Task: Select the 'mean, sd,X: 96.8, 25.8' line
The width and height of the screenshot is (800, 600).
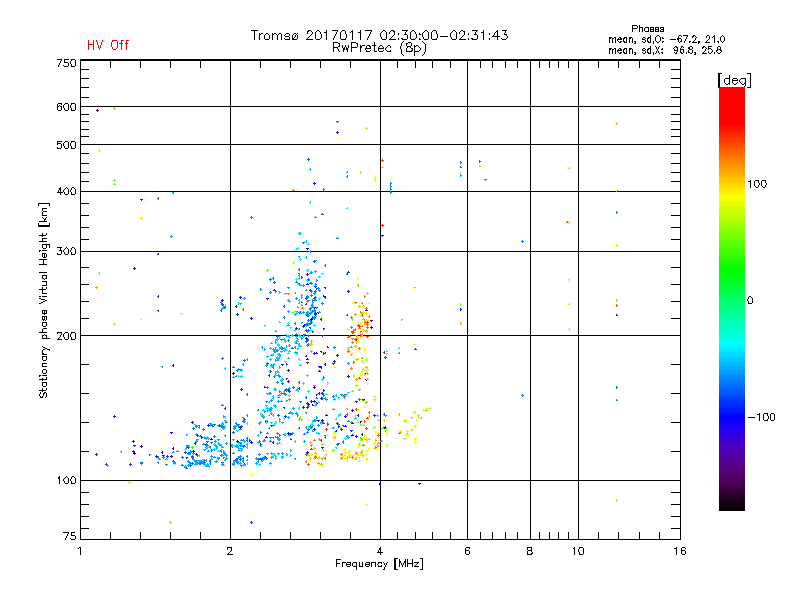Action: tap(665, 50)
